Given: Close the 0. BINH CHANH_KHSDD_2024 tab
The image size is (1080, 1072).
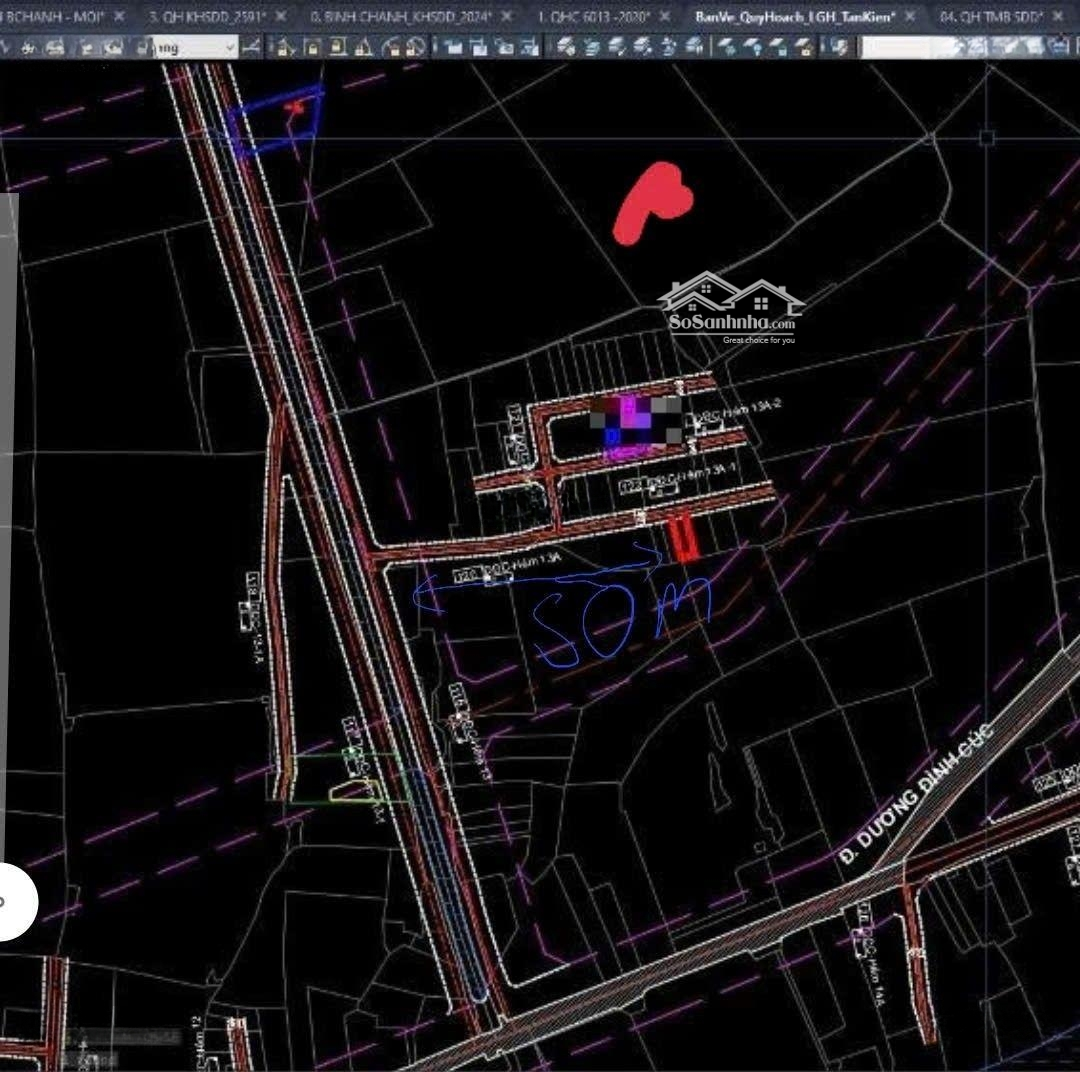Looking at the screenshot, I should coord(508,17).
